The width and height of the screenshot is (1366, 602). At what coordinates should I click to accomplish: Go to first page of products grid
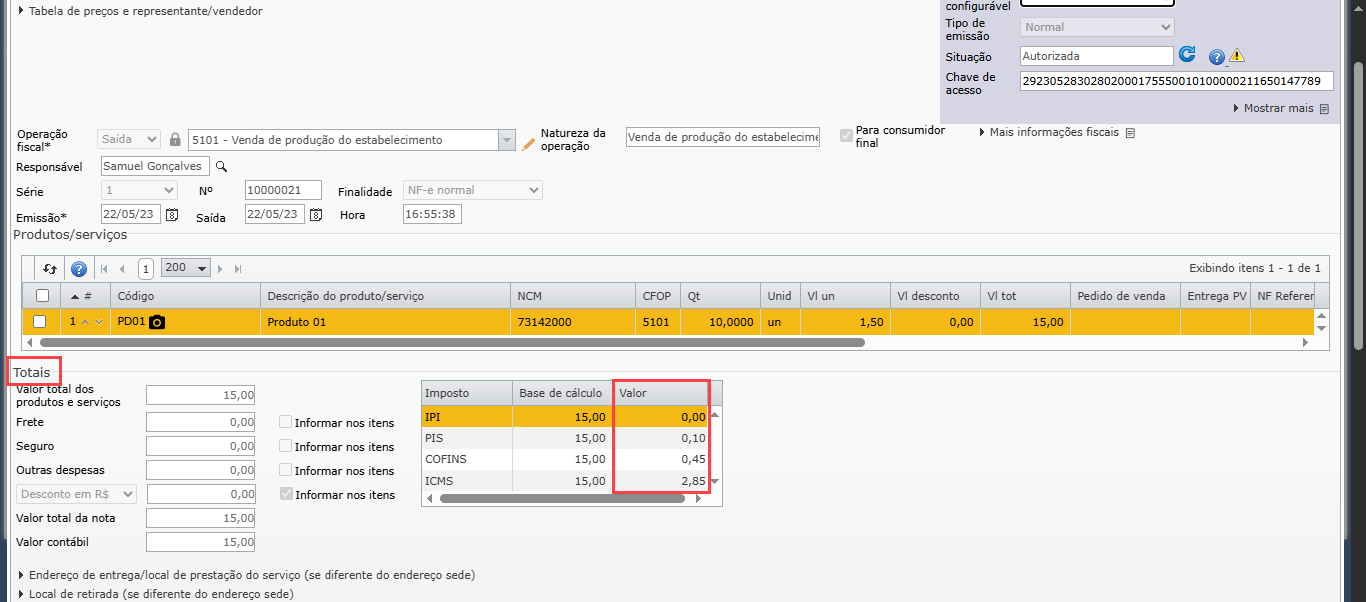click(104, 269)
